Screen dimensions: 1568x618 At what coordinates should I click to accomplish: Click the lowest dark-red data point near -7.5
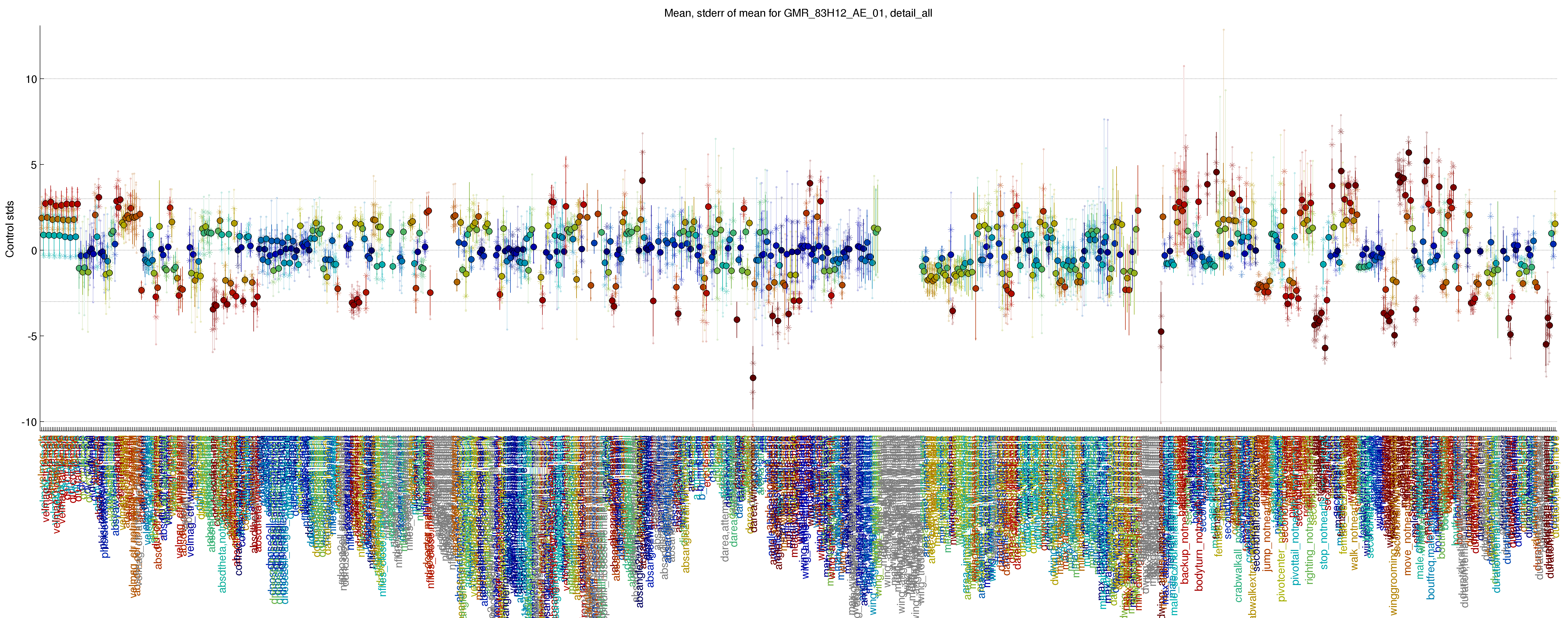point(753,378)
